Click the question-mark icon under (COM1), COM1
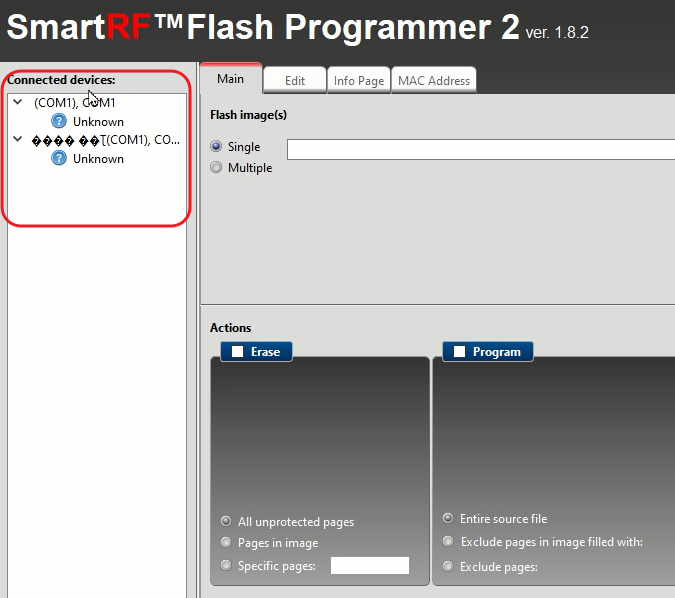 click(59, 121)
